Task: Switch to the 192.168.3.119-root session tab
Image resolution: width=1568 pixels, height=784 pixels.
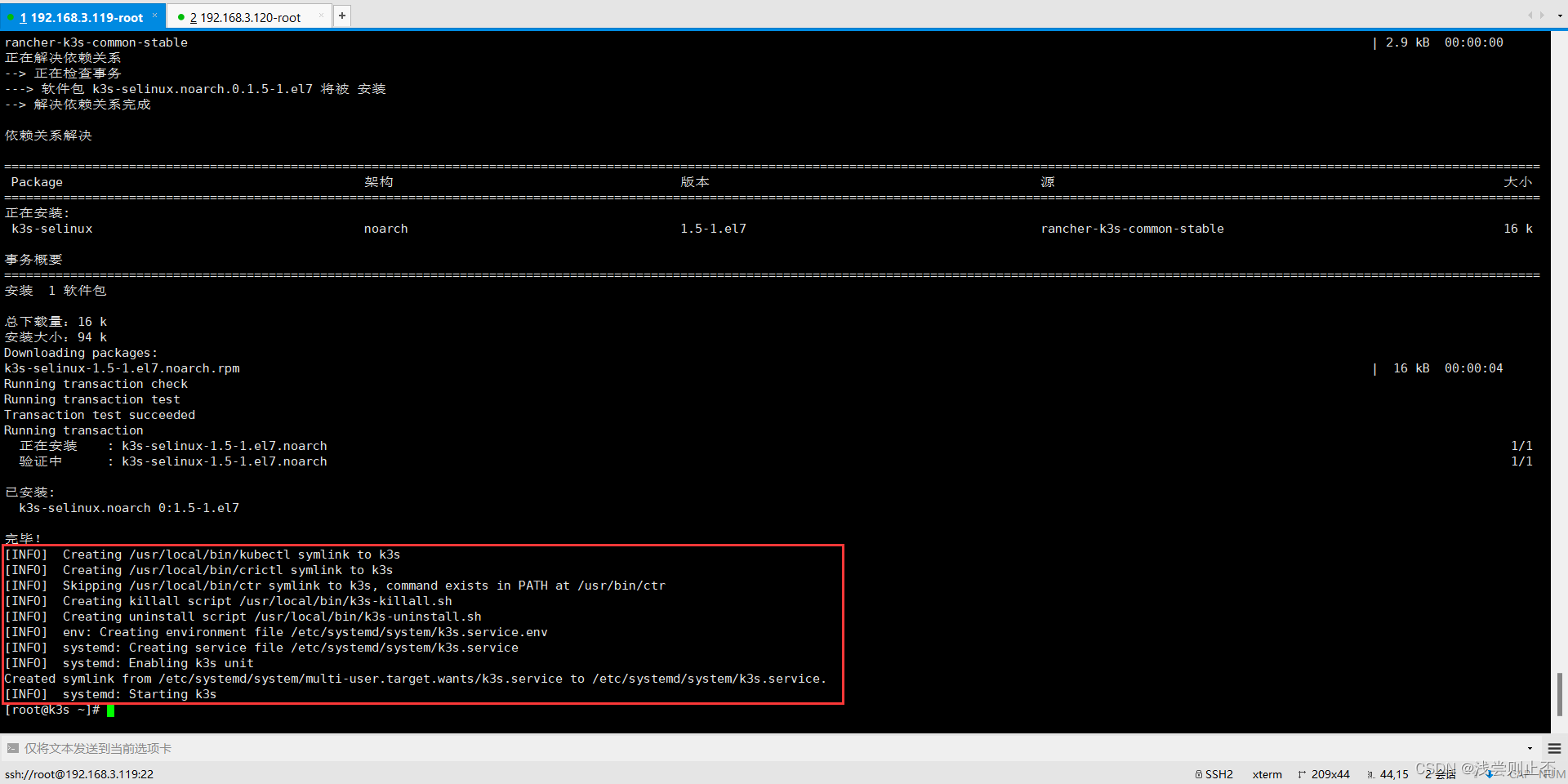Action: (x=81, y=17)
